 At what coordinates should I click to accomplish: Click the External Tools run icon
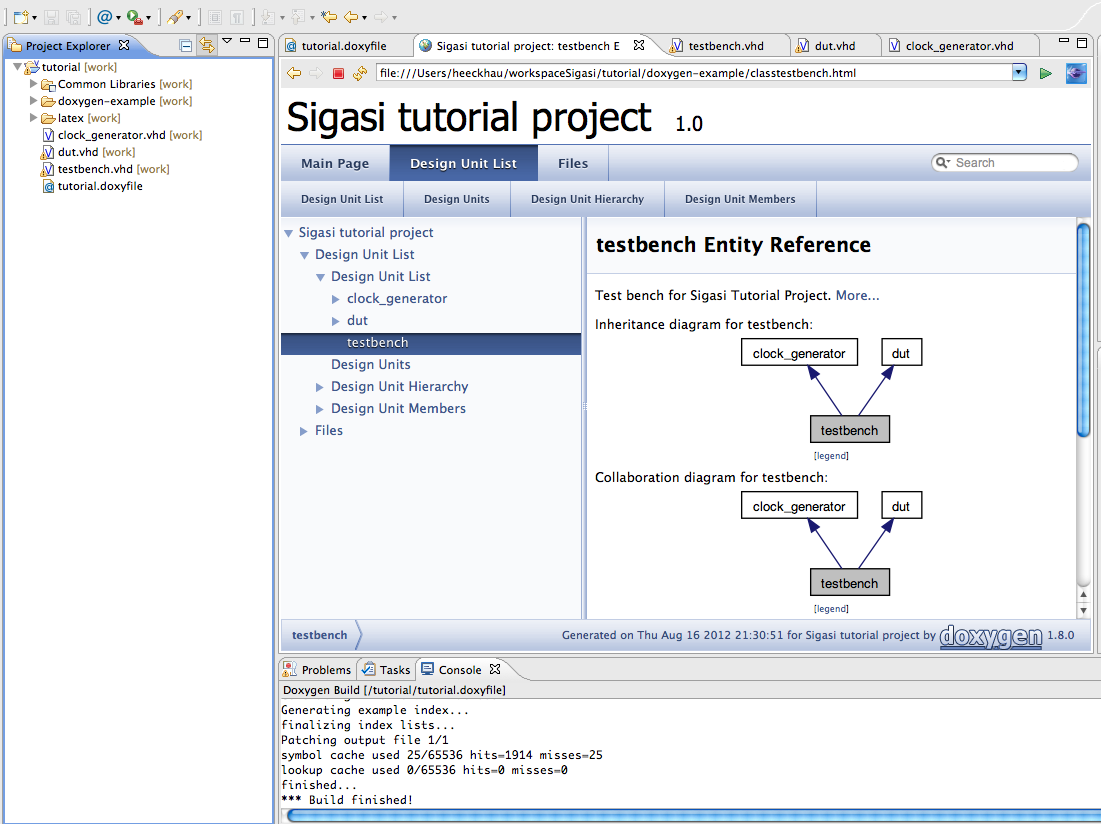pos(134,17)
